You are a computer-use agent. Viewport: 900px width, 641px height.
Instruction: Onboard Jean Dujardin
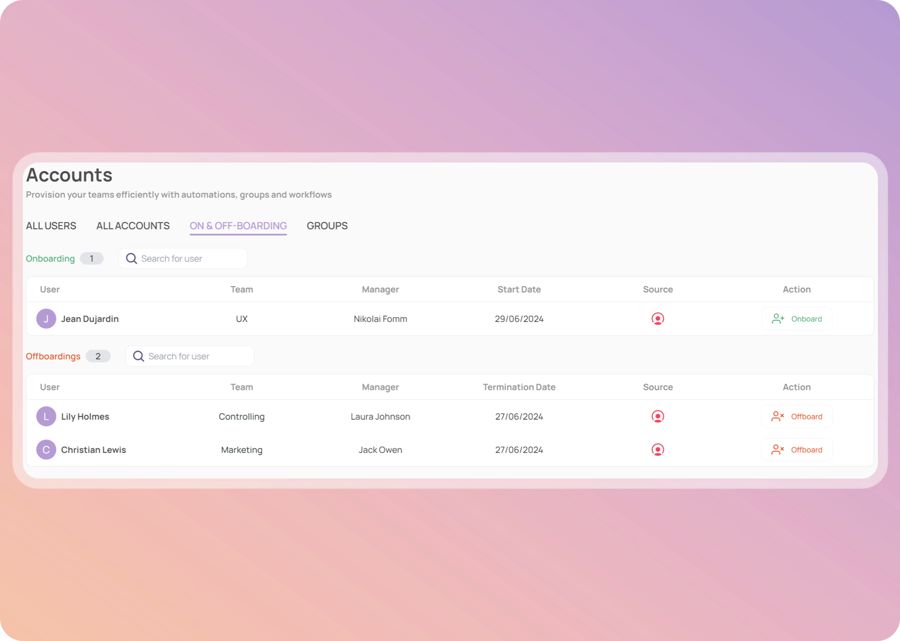(x=797, y=319)
